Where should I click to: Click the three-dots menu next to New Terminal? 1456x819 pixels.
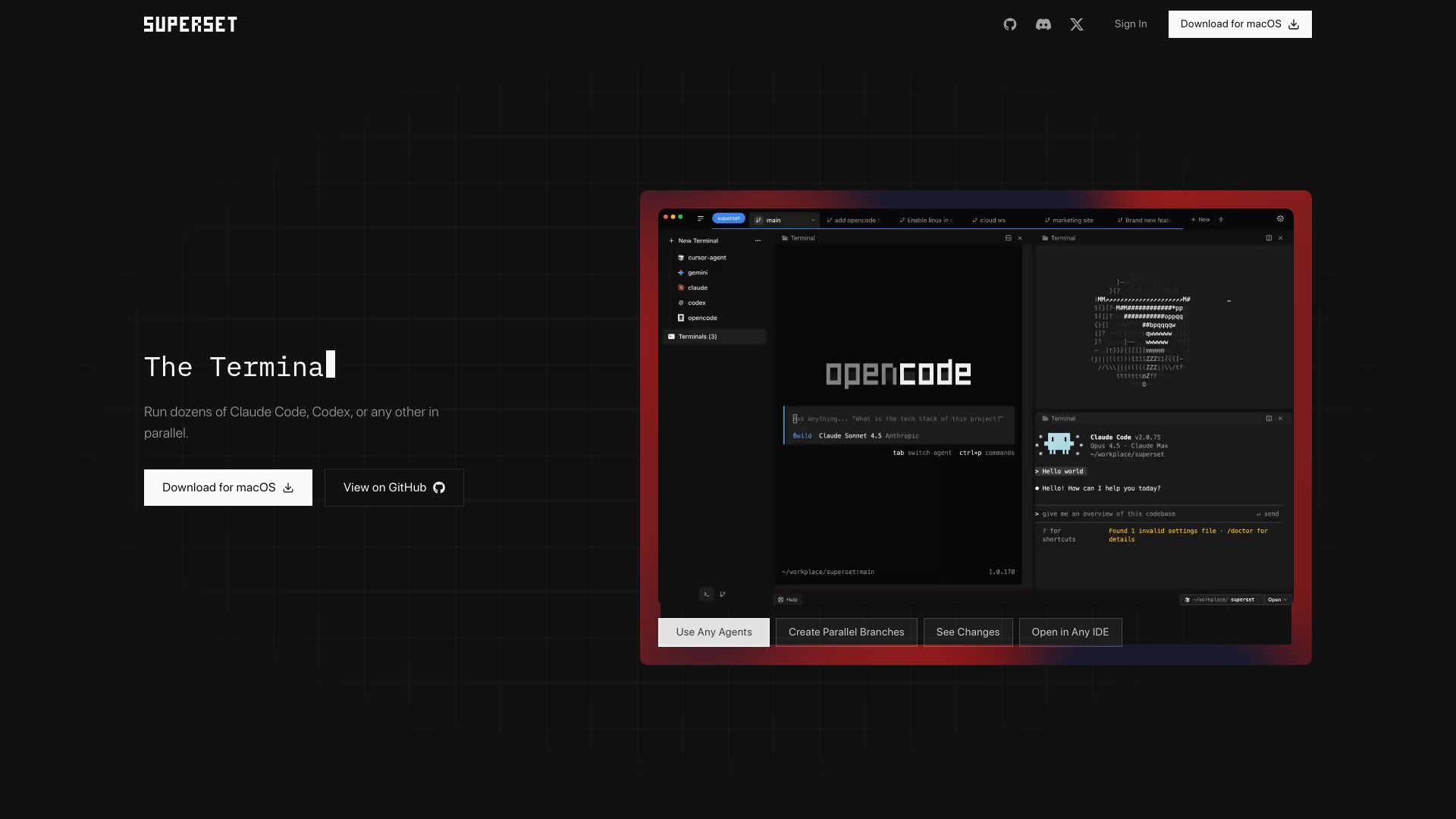click(758, 241)
